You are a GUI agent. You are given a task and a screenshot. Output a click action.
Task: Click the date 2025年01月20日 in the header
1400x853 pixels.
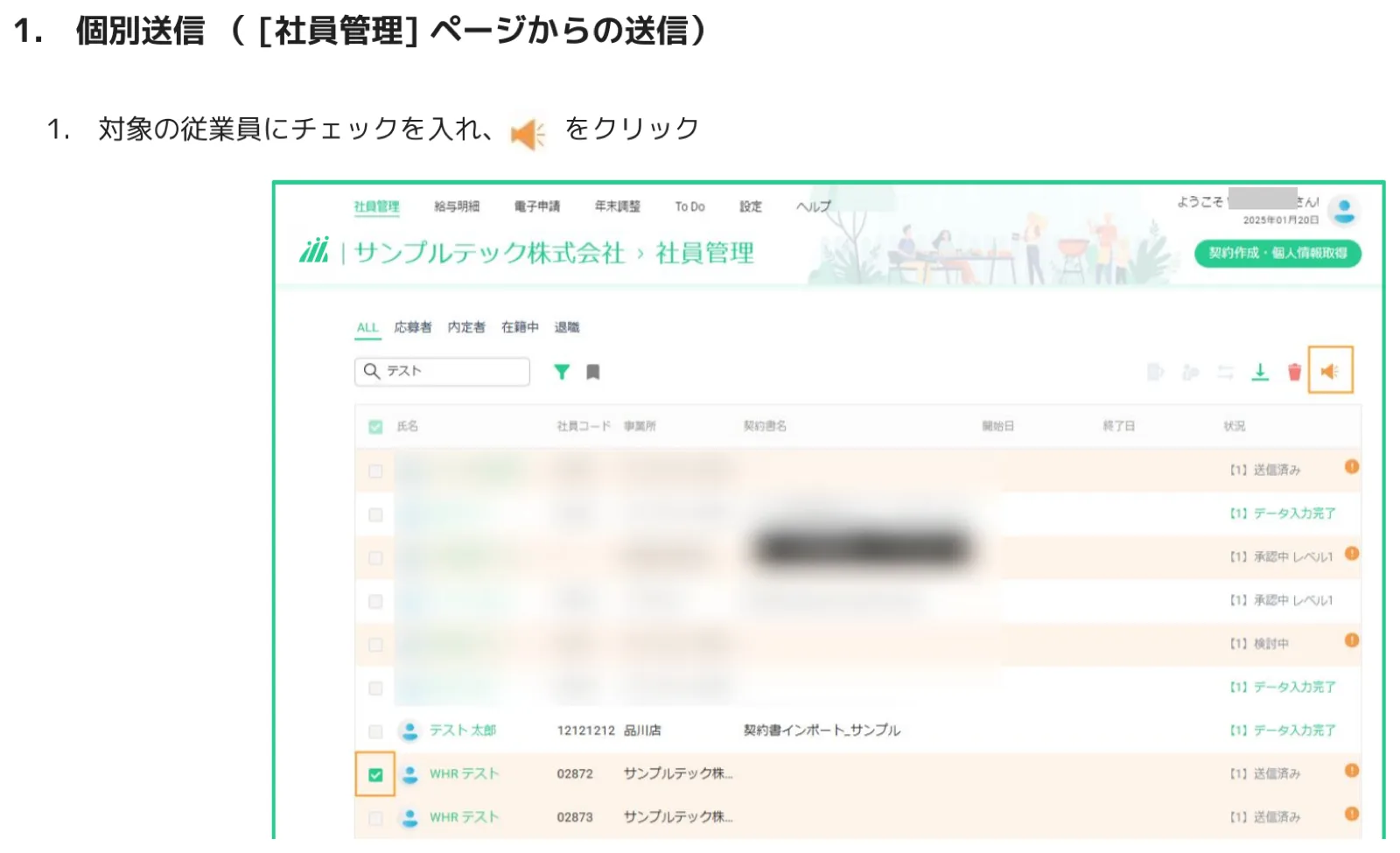[1280, 220]
